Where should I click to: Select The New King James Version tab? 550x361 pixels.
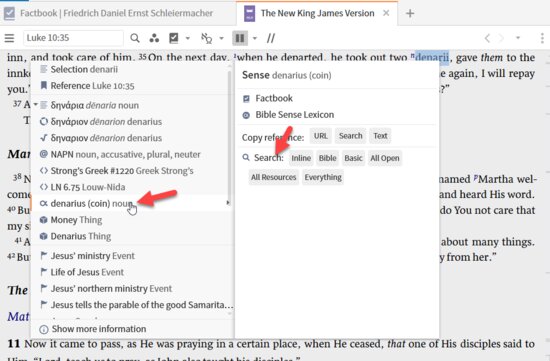pos(317,13)
